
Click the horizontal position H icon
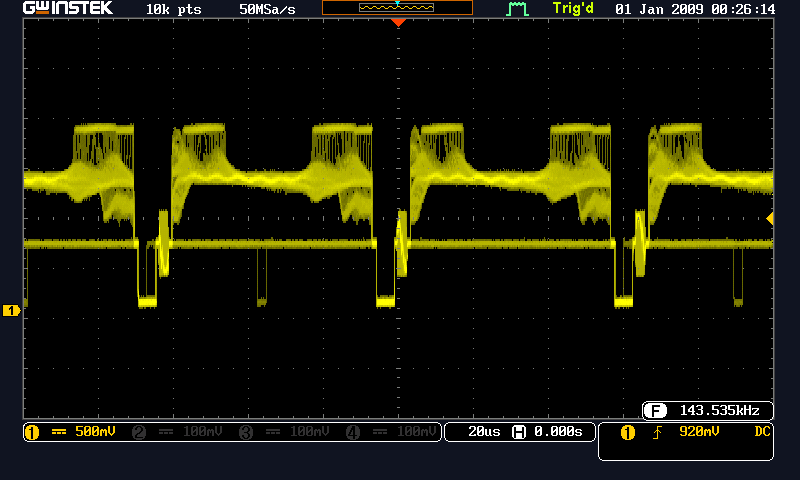(x=519, y=432)
